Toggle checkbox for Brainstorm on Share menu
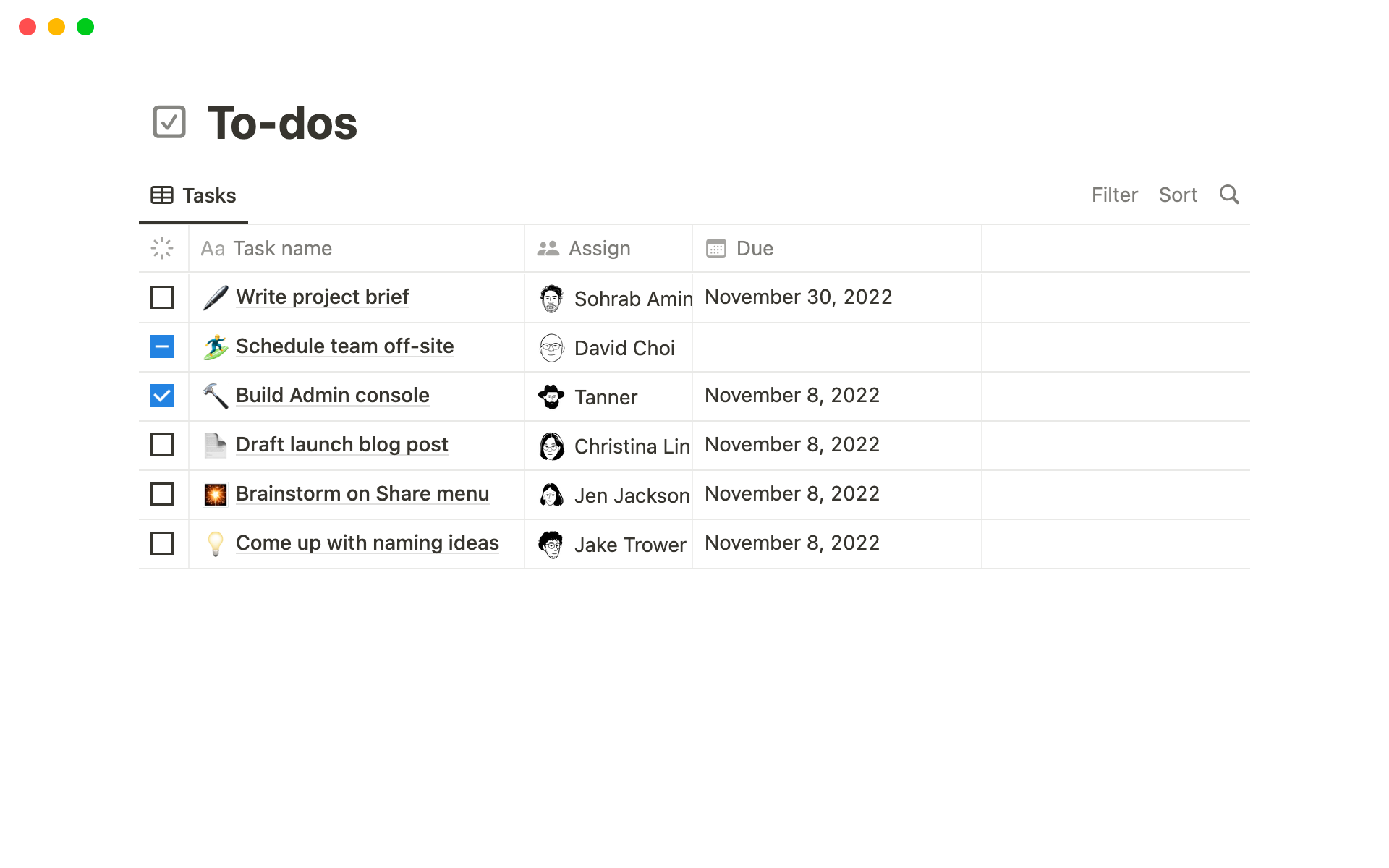This screenshot has width=1389, height=868. [161, 493]
